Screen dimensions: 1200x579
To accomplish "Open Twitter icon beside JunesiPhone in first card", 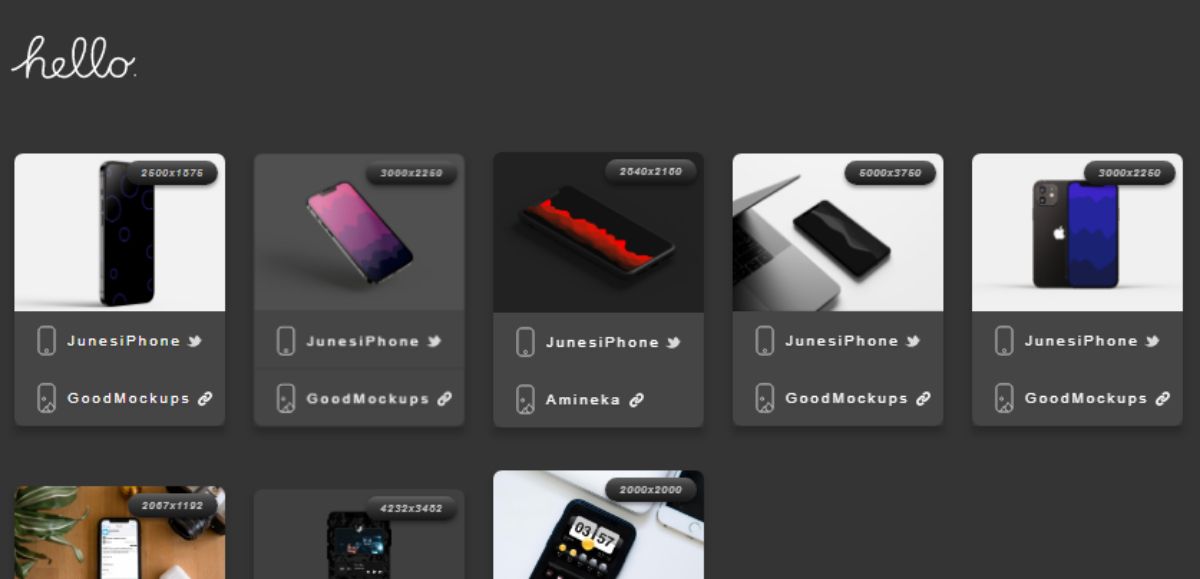I will (x=194, y=341).
